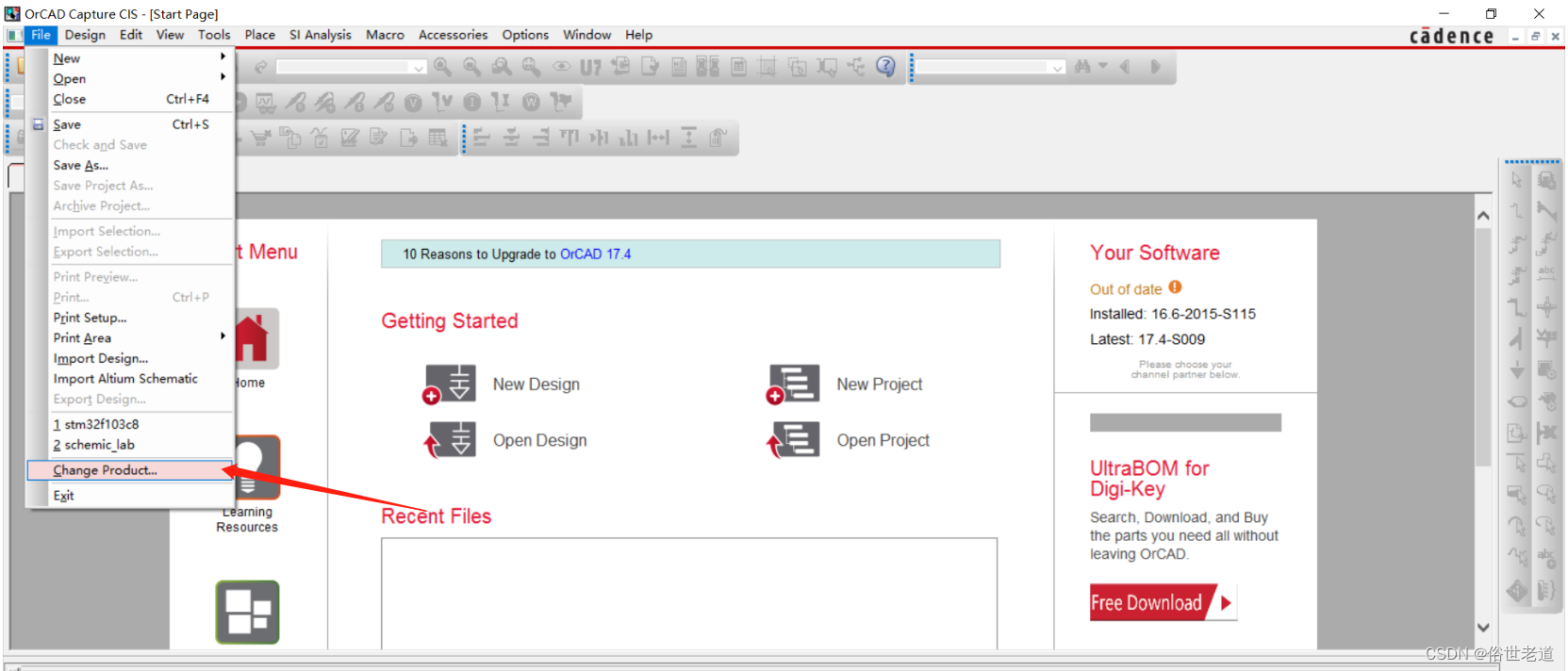
Task: Click the Align Top toolbar icon
Action: tap(569, 138)
